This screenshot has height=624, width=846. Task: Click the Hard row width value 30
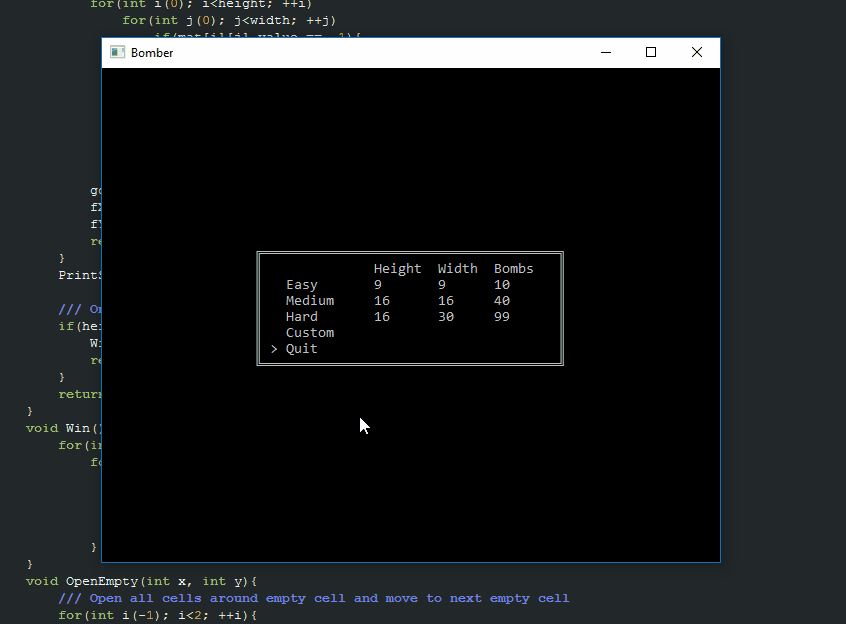point(446,317)
